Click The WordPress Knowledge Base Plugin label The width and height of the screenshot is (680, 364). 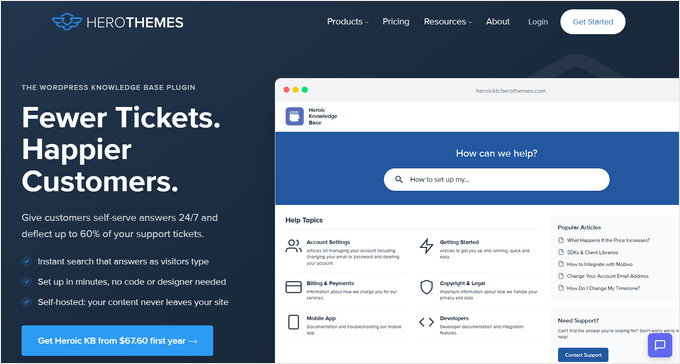click(108, 87)
